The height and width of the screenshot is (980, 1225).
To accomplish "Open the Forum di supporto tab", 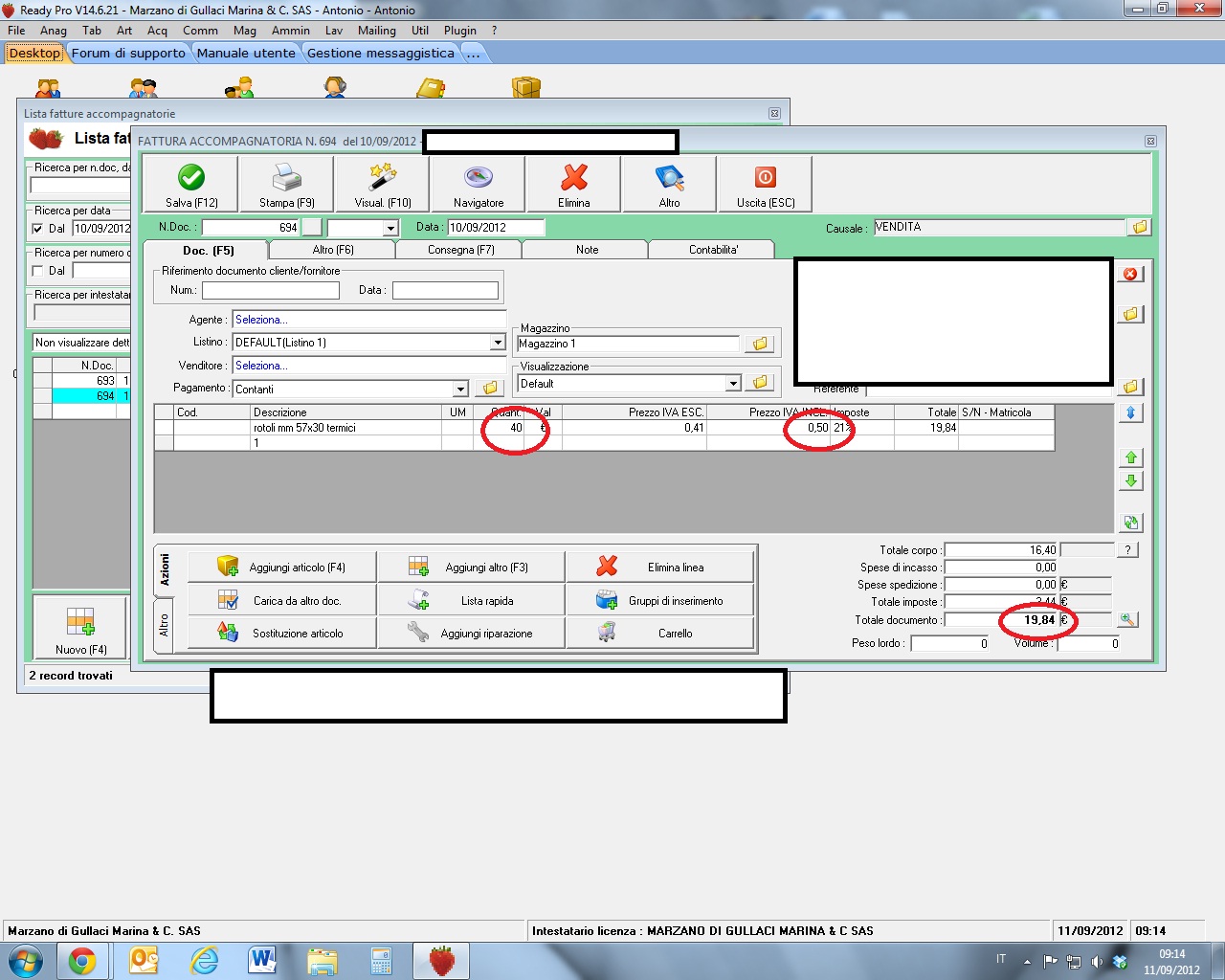I will tap(128, 54).
